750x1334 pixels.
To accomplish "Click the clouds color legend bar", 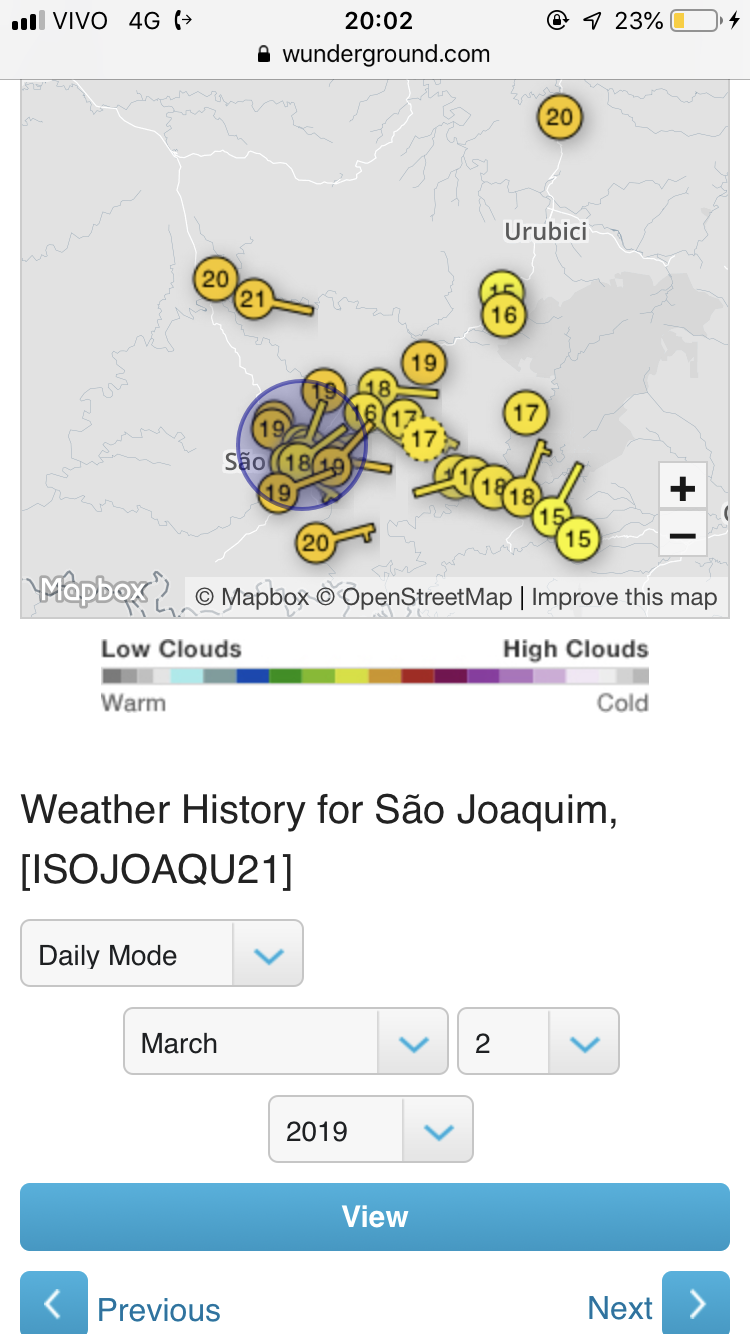I will [x=375, y=676].
